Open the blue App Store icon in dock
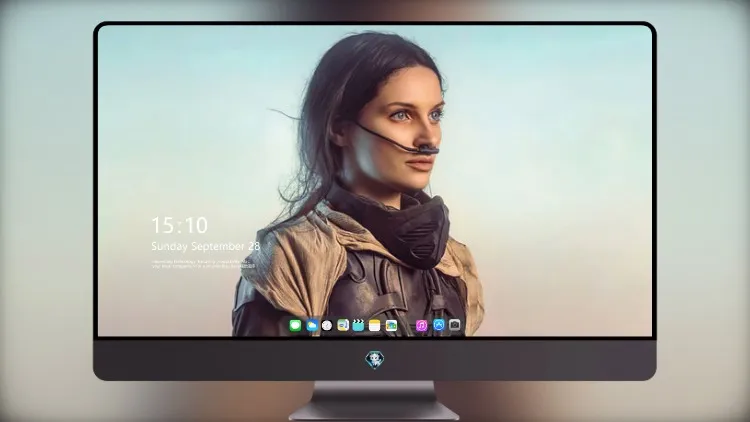This screenshot has height=422, width=750. click(x=439, y=325)
